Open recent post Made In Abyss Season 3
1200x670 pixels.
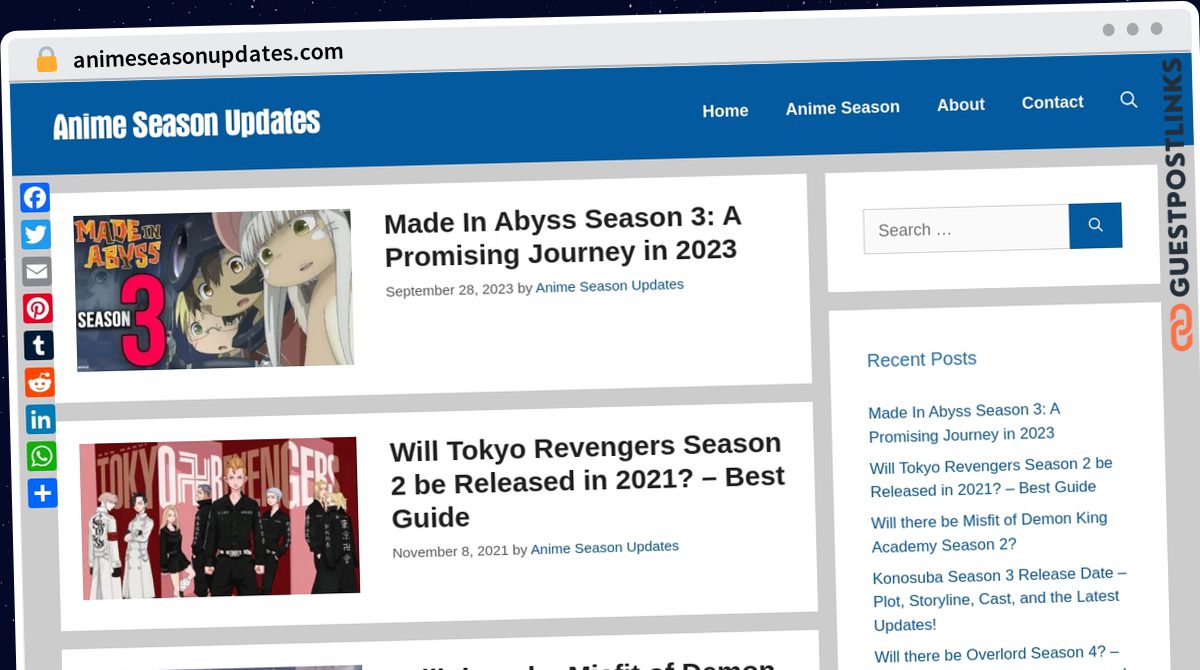pos(964,422)
